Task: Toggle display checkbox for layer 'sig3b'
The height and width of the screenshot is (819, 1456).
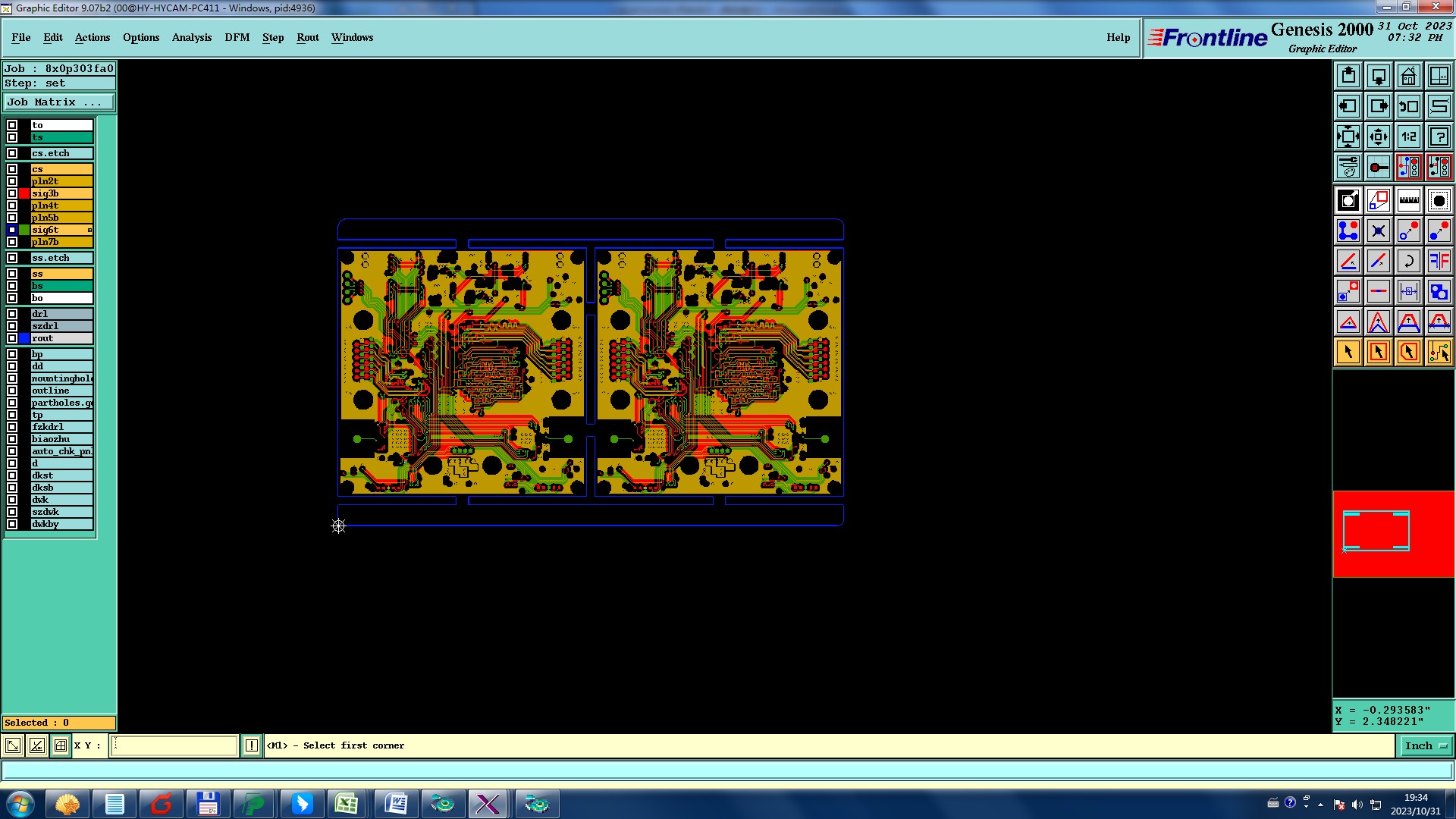Action: point(12,193)
